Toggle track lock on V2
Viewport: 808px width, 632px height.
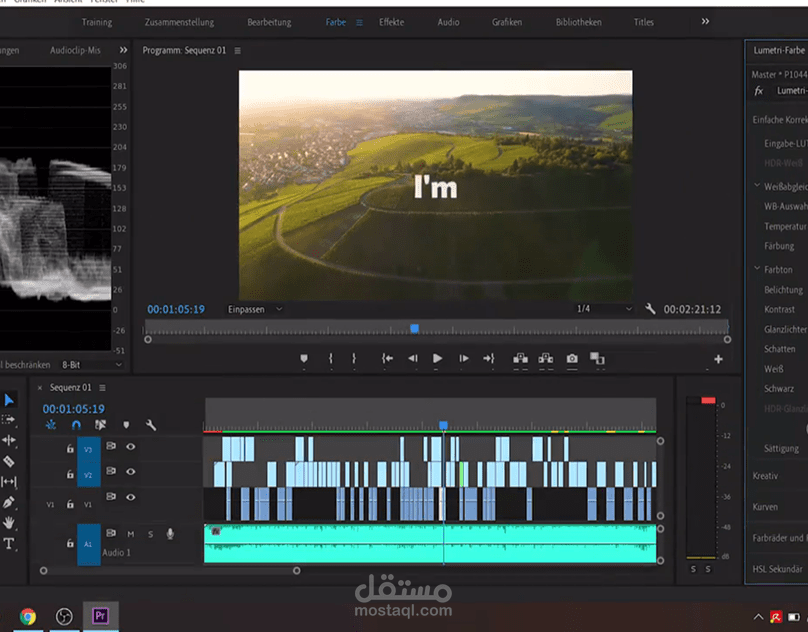click(70, 474)
